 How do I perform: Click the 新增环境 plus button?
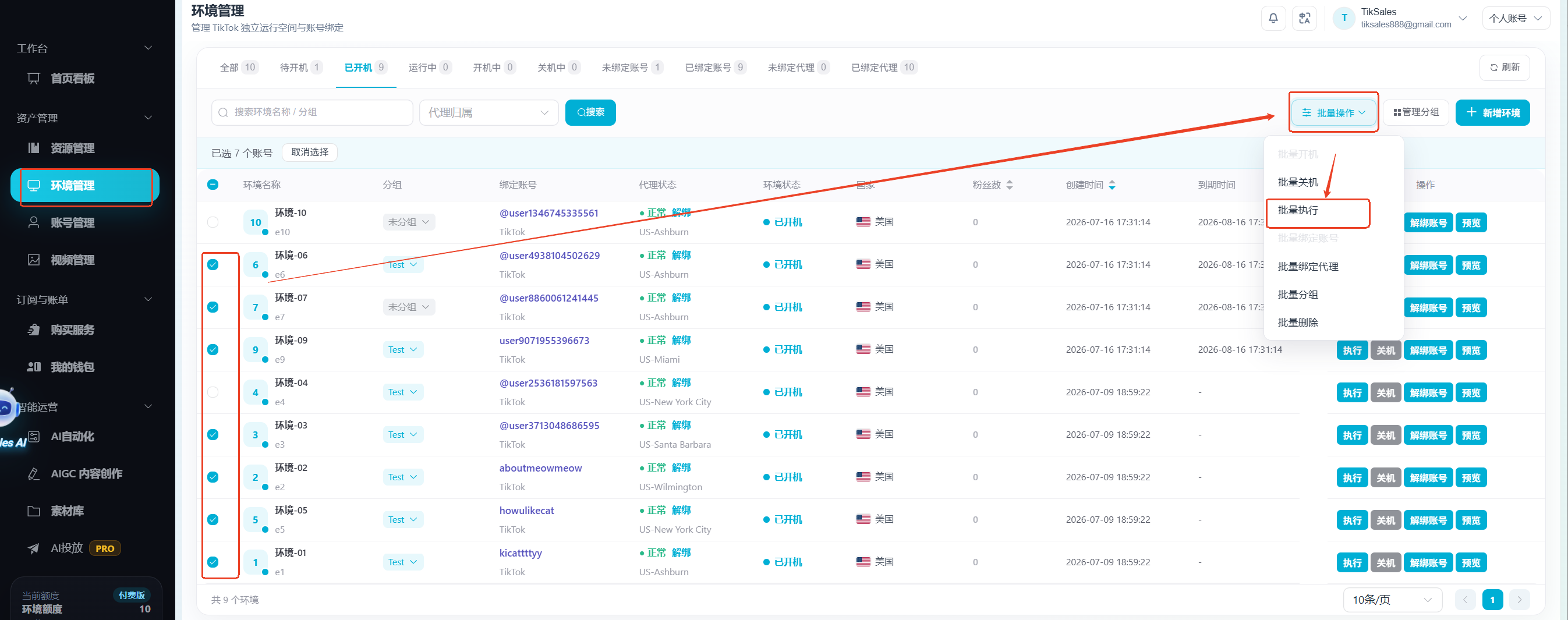(1492, 112)
